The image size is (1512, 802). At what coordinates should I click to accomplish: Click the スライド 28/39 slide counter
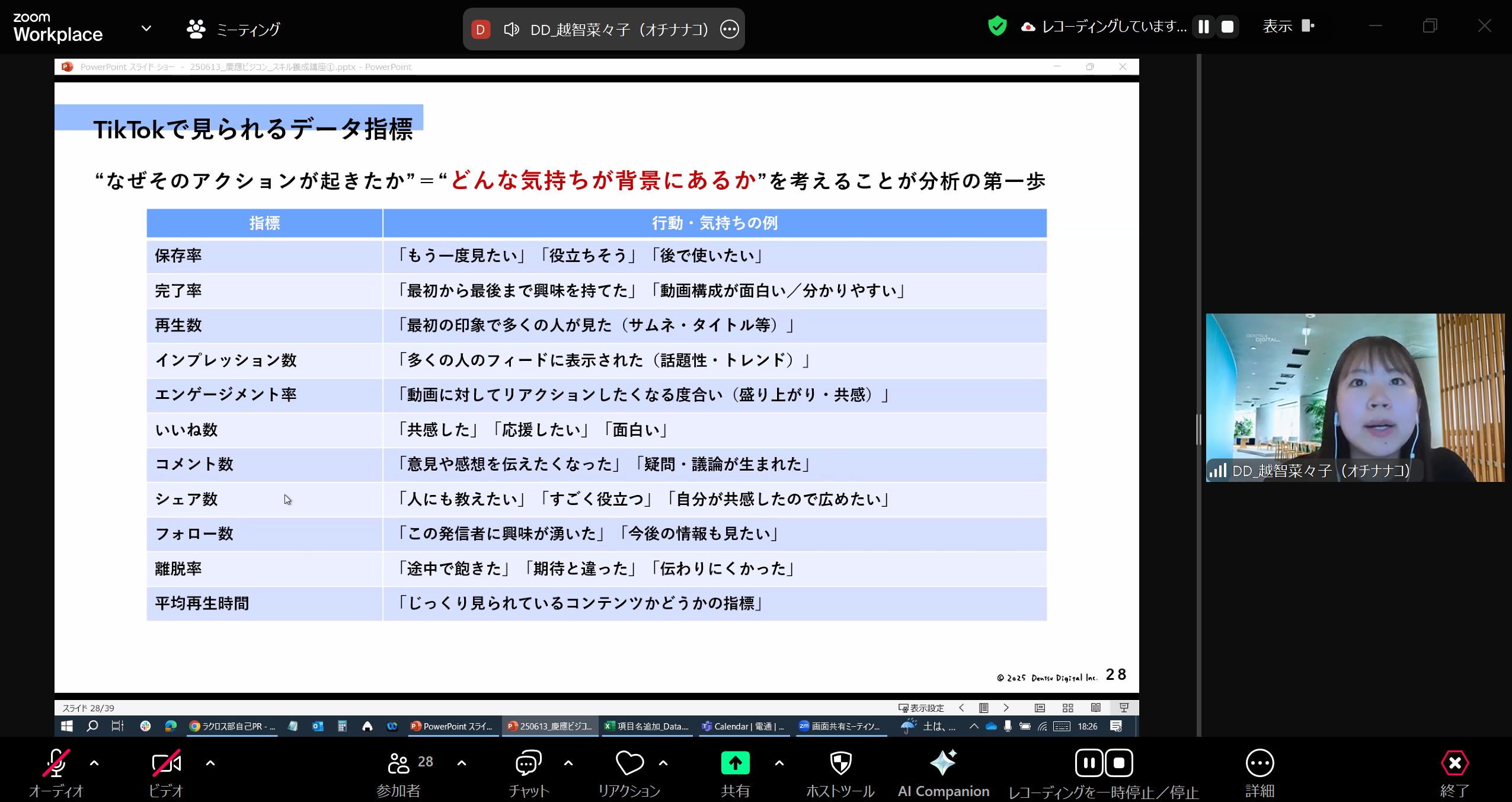pyautogui.click(x=88, y=708)
